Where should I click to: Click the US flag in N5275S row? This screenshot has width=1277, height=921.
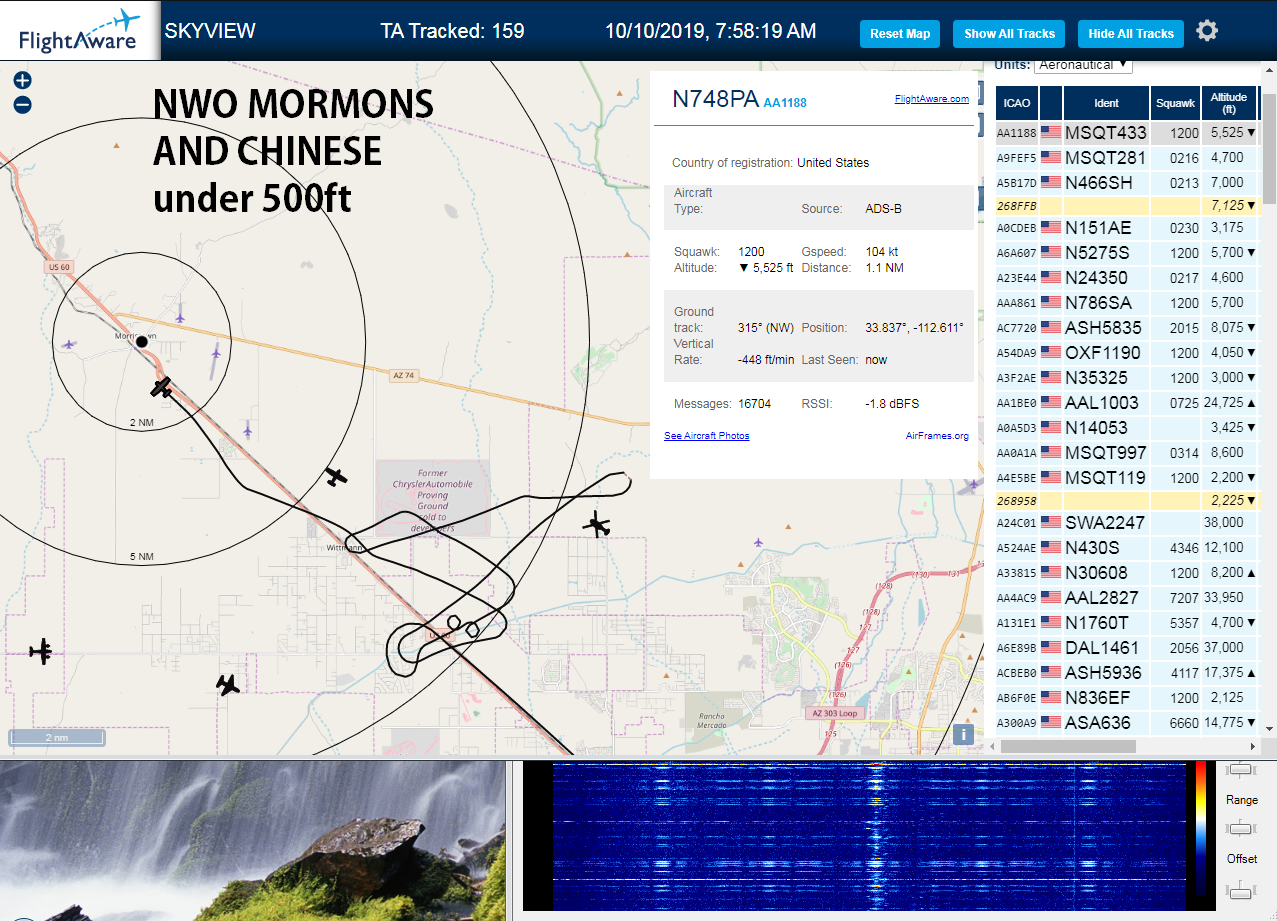(1051, 252)
